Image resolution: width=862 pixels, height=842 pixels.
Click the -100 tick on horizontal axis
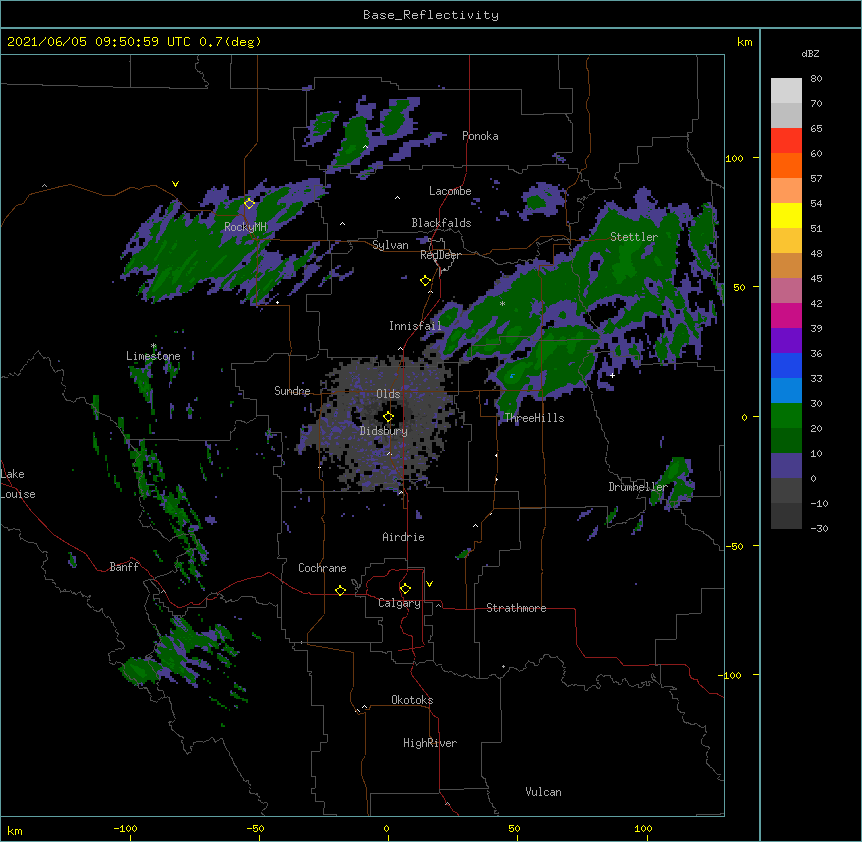click(x=125, y=829)
